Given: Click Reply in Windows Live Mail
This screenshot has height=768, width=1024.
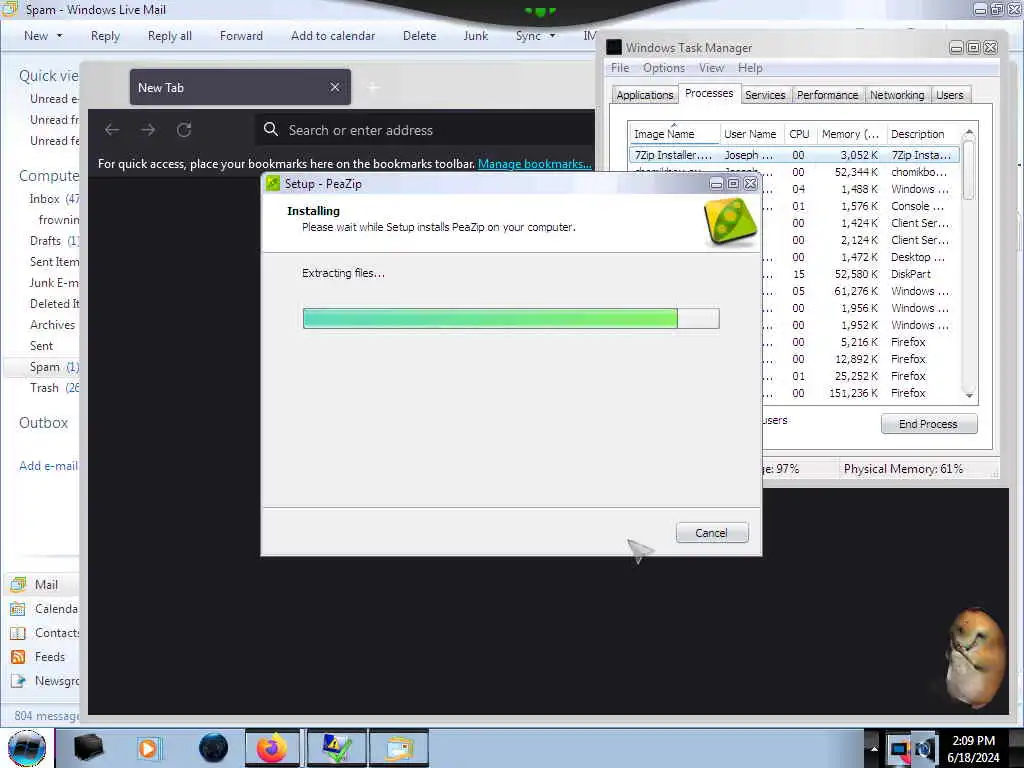Looking at the screenshot, I should (x=105, y=36).
